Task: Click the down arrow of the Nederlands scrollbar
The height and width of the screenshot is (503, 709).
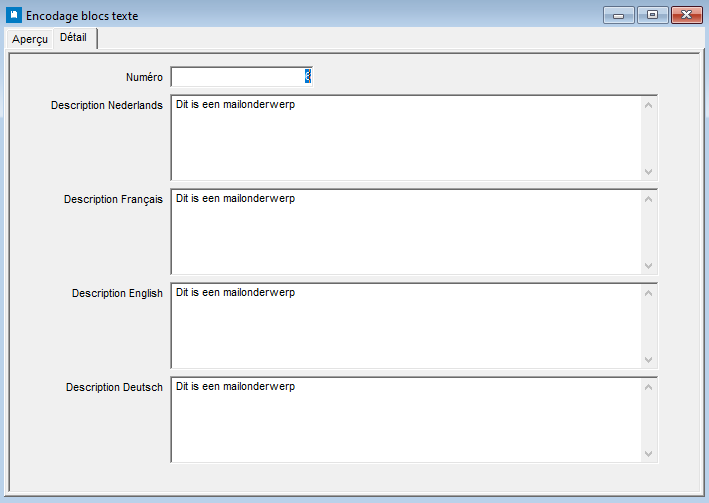Action: [x=648, y=171]
